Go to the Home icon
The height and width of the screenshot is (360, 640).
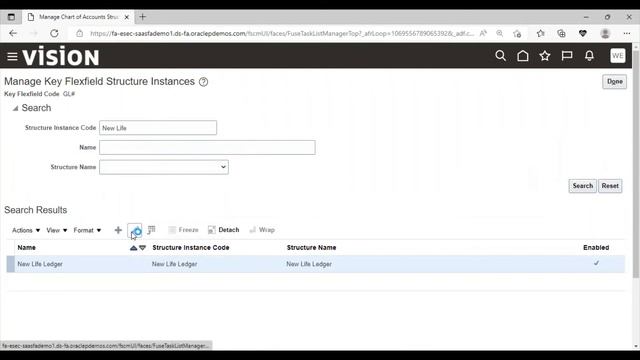pyautogui.click(x=522, y=56)
